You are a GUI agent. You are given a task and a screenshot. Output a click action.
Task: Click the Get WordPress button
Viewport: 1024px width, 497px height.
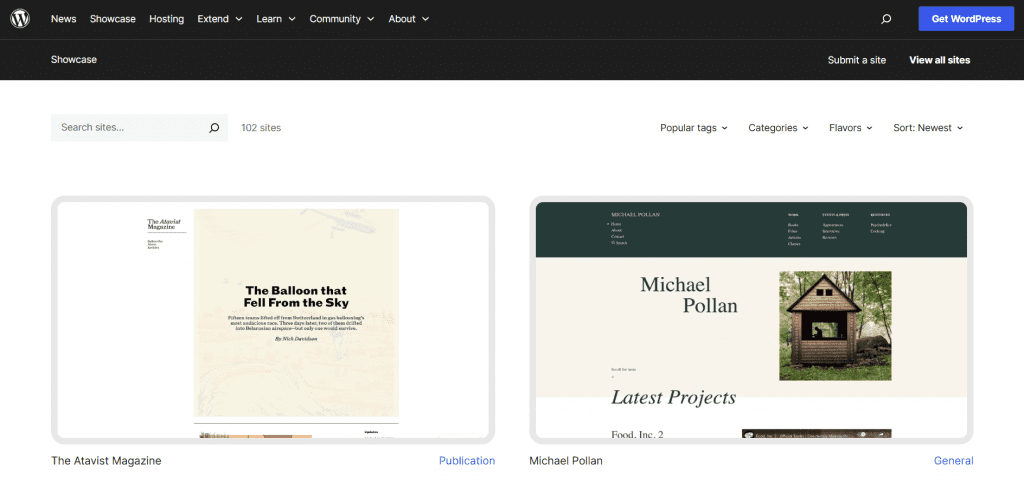coord(966,19)
